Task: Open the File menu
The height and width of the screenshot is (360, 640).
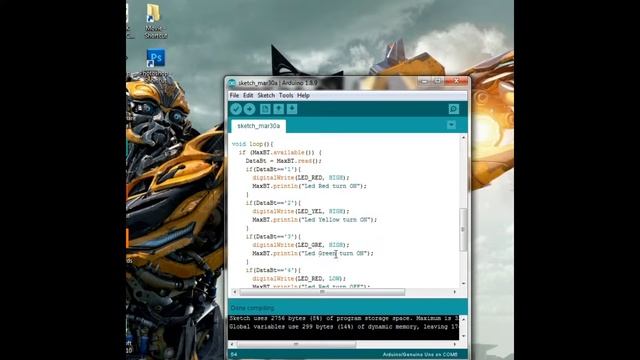Action: (x=234, y=96)
